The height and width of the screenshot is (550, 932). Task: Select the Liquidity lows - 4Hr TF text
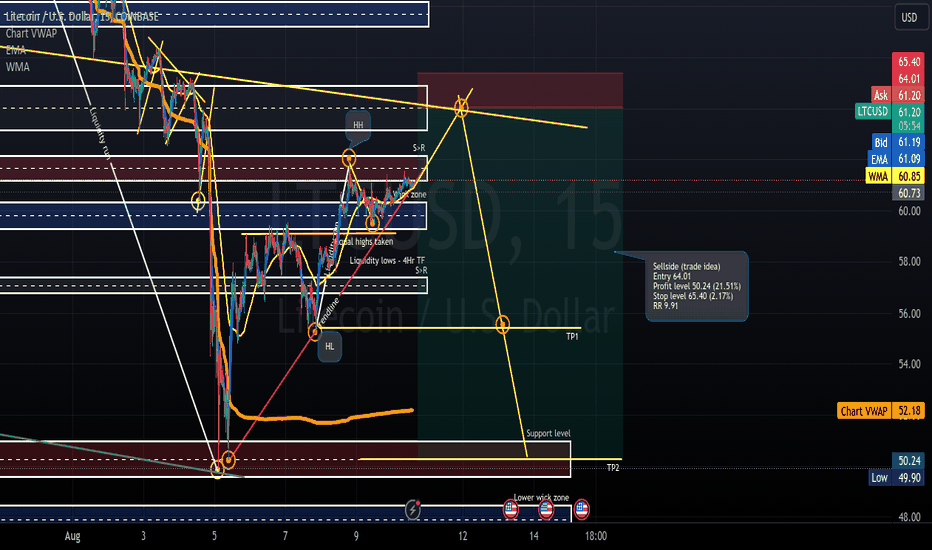[387, 260]
